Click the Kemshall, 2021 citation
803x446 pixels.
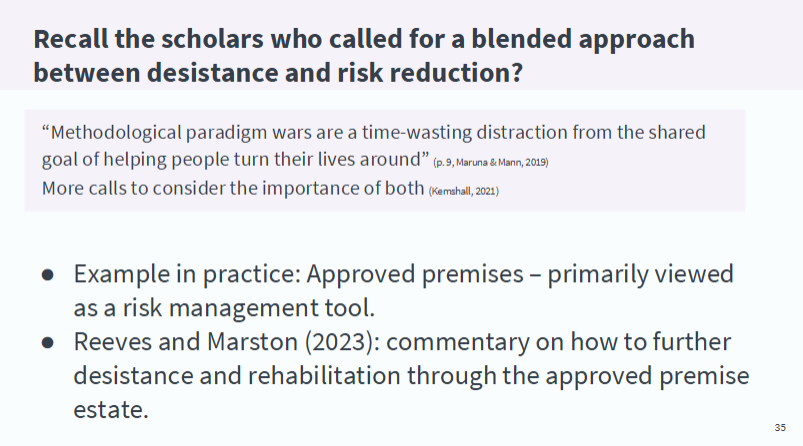(462, 191)
